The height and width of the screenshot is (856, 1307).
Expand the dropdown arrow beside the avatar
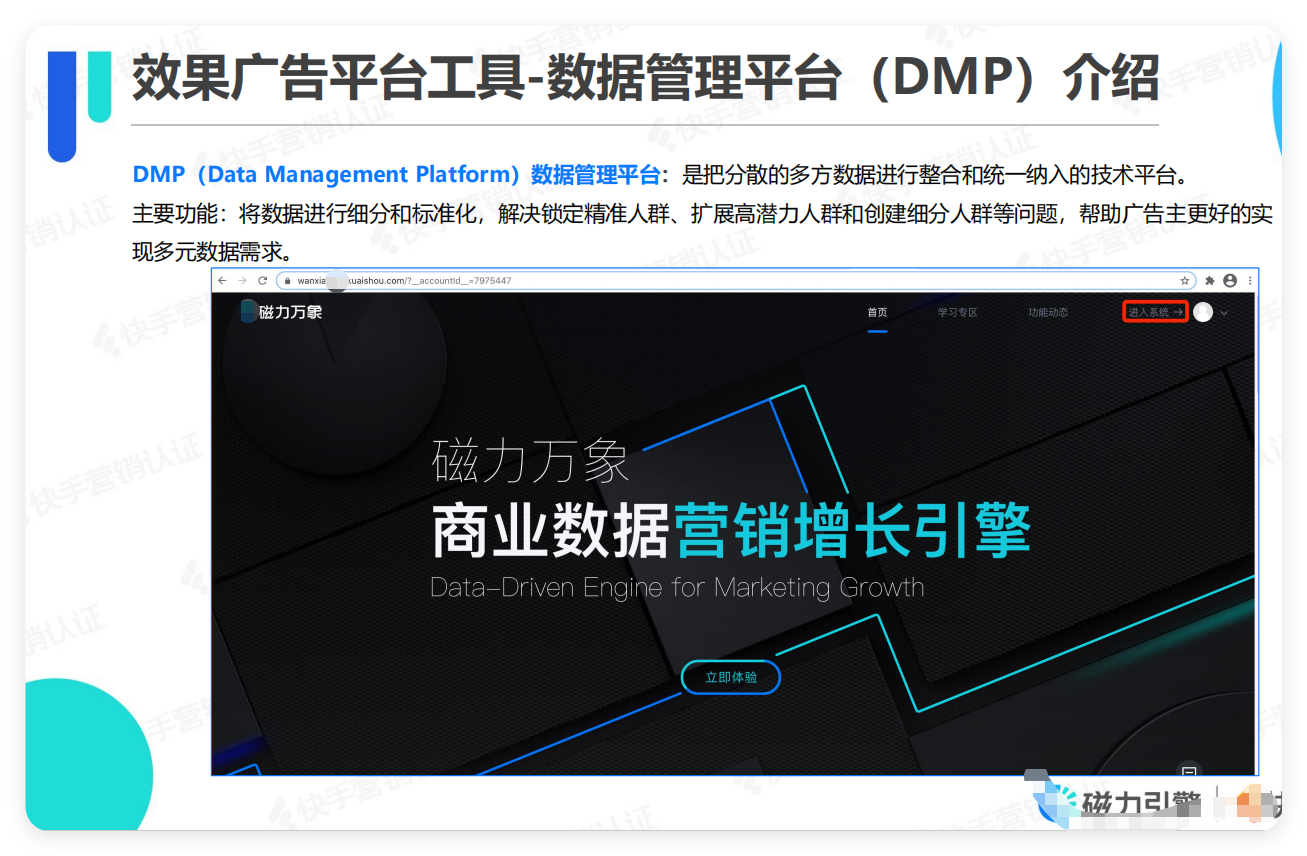(x=1224, y=313)
